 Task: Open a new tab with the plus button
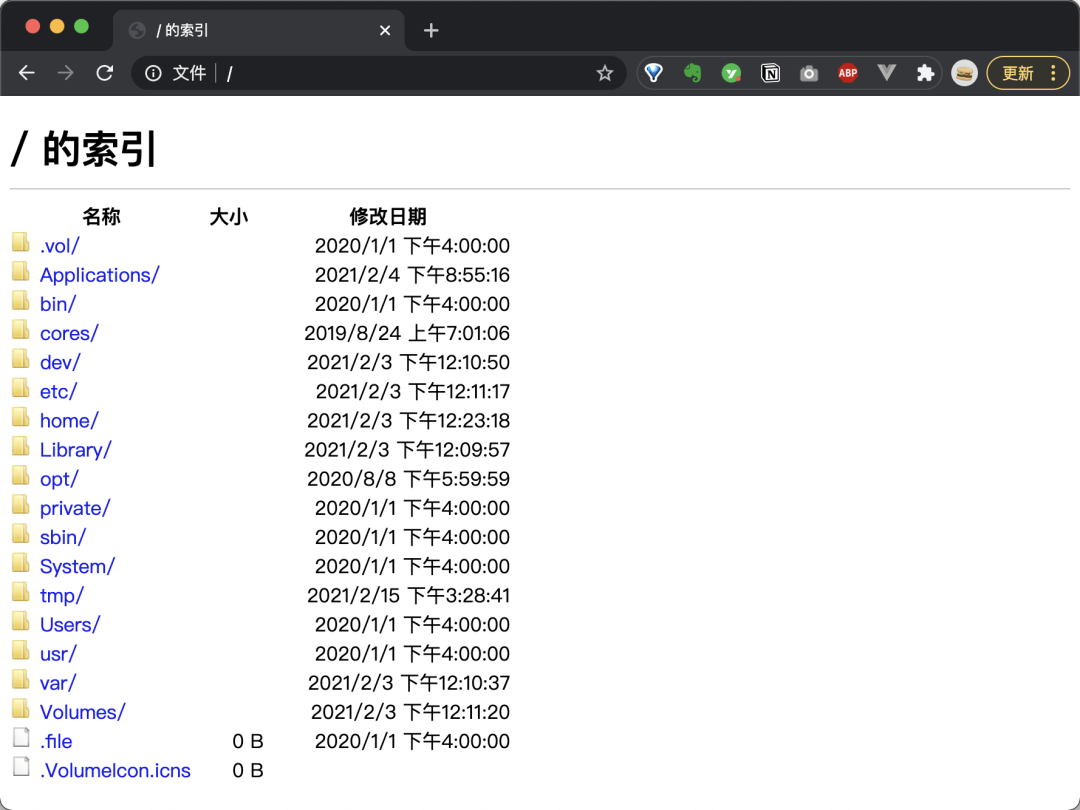[431, 30]
